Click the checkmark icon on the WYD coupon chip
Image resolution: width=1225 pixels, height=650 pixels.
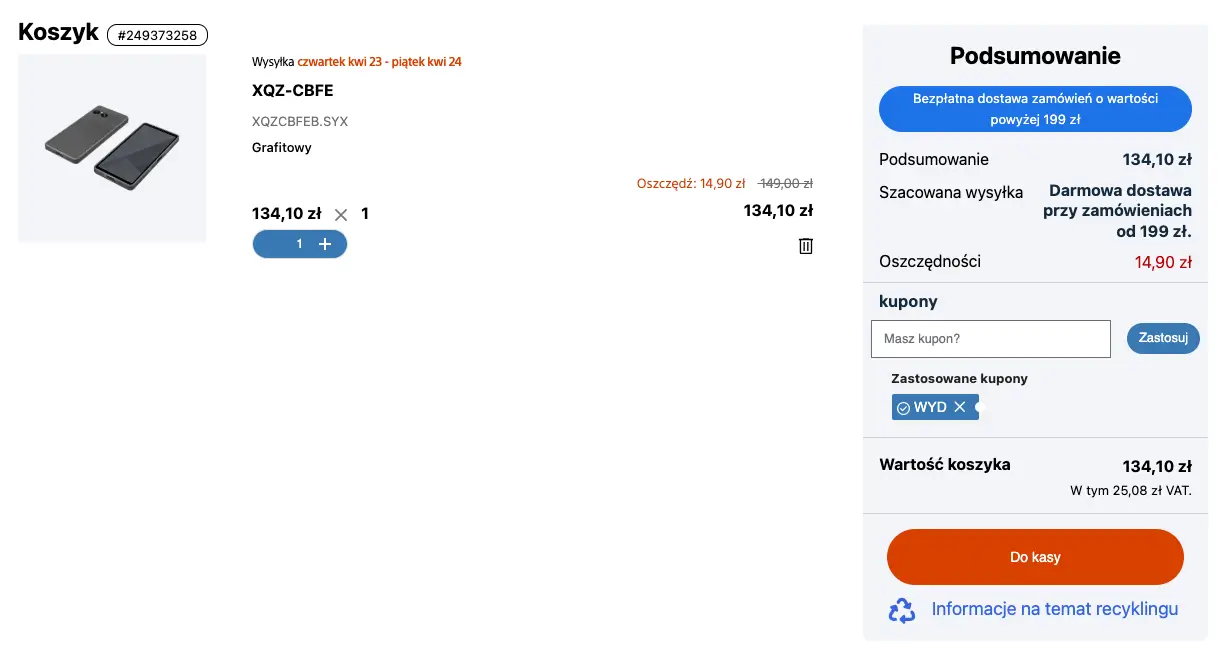(x=903, y=406)
